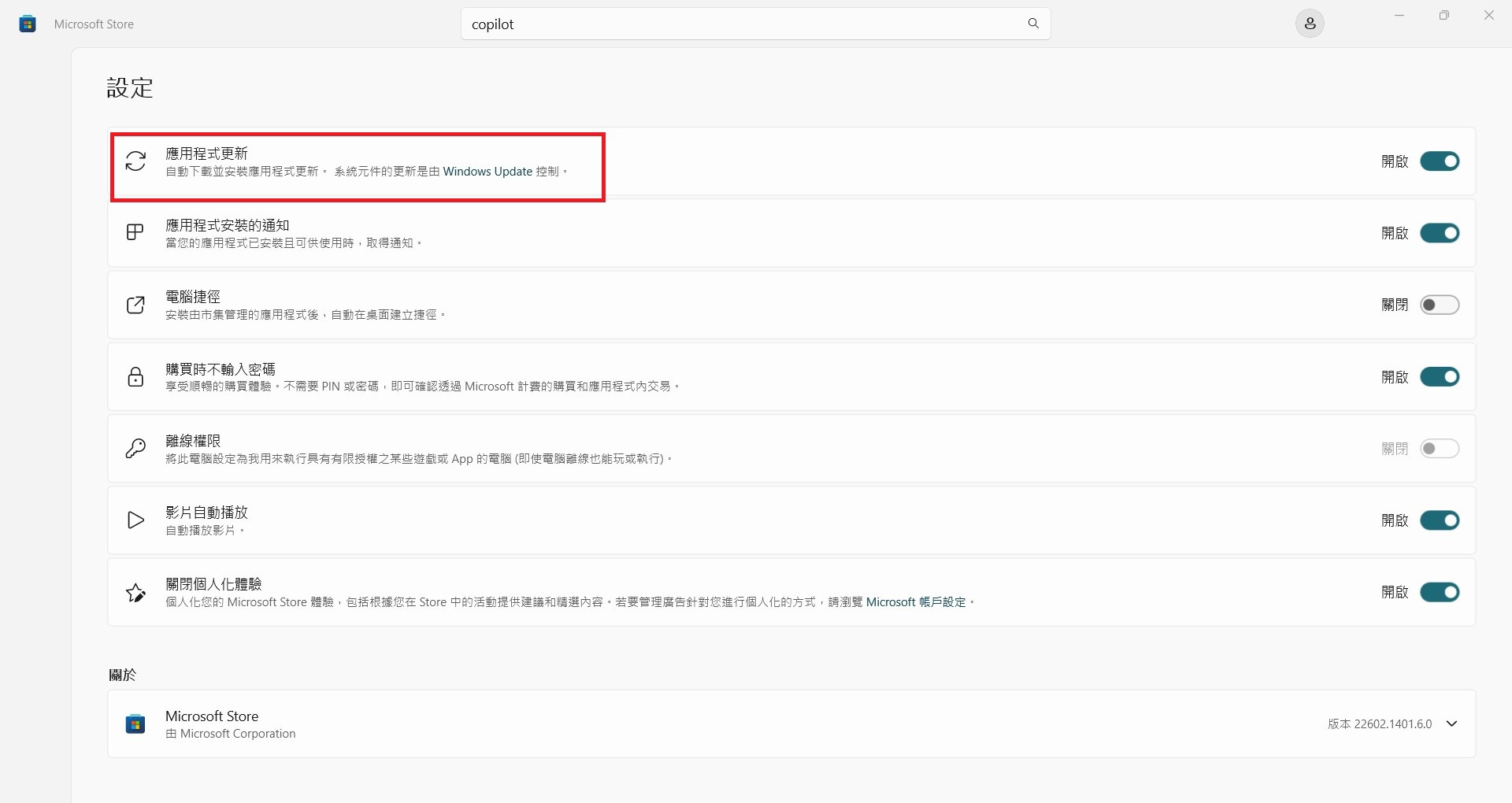Turn off the 影片自動播放 toggle
1512x803 pixels.
(1440, 520)
